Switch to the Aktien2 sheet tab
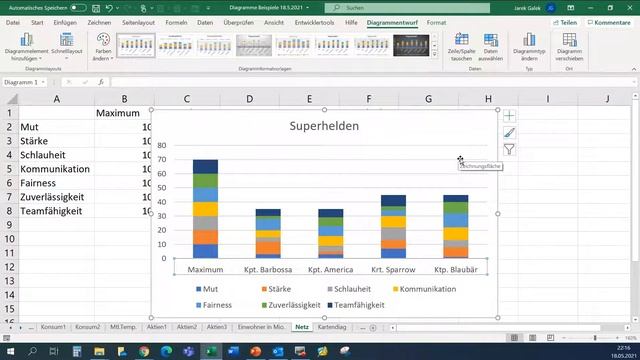The image size is (640, 360). pos(187,327)
